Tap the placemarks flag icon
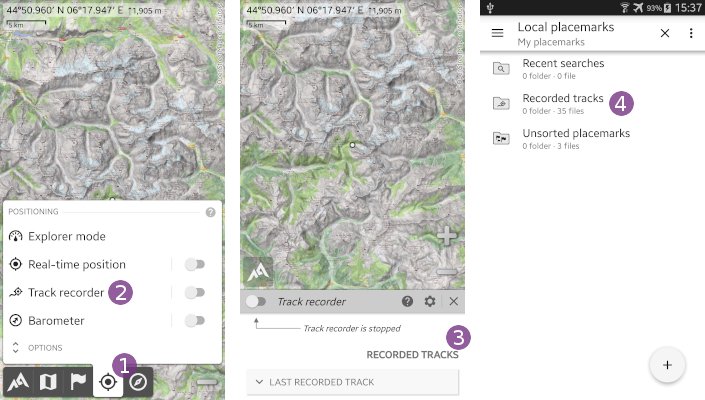Image resolution: width=705 pixels, height=400 pixels. pyautogui.click(x=78, y=382)
